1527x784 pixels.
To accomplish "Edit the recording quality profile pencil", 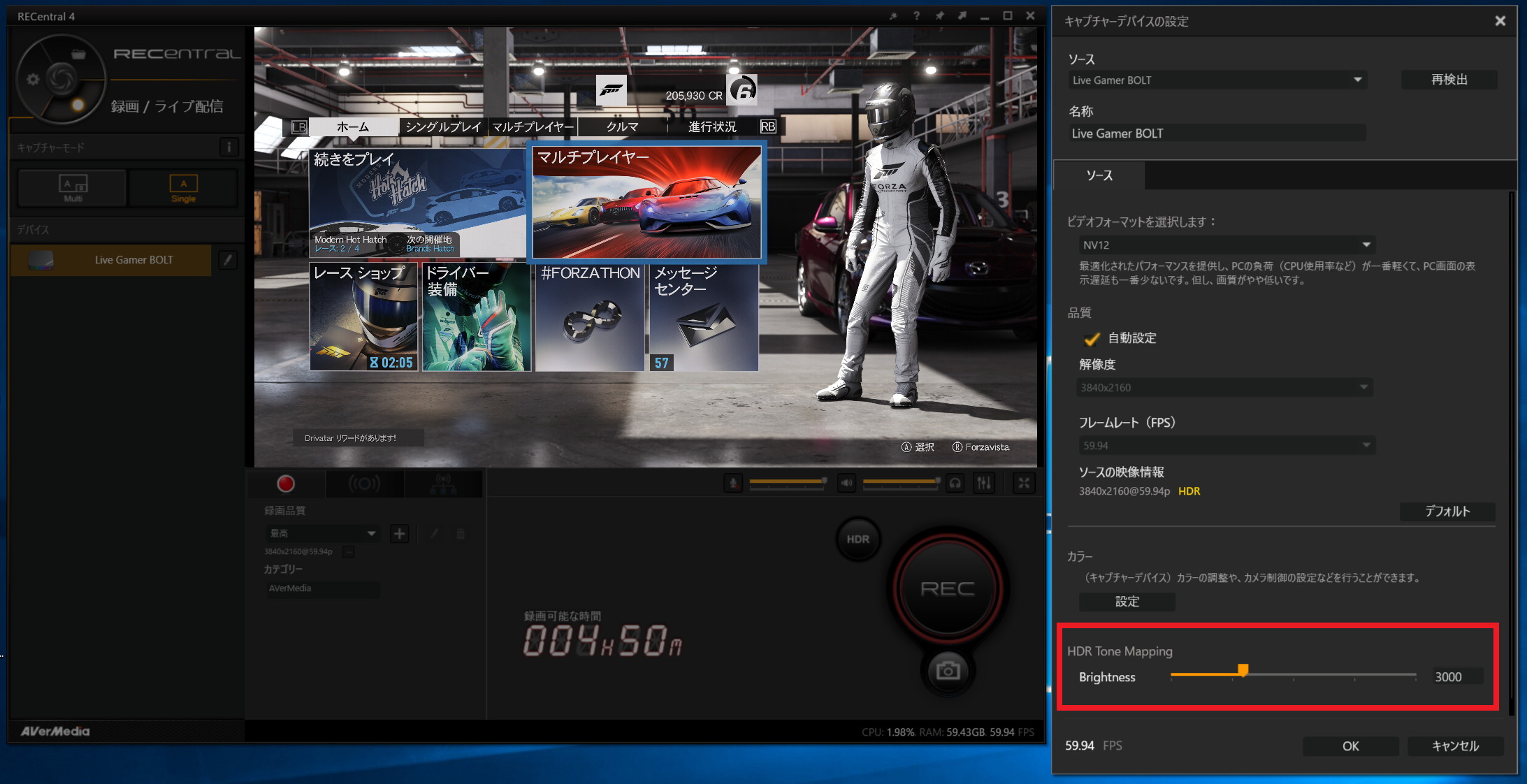I will click(435, 534).
